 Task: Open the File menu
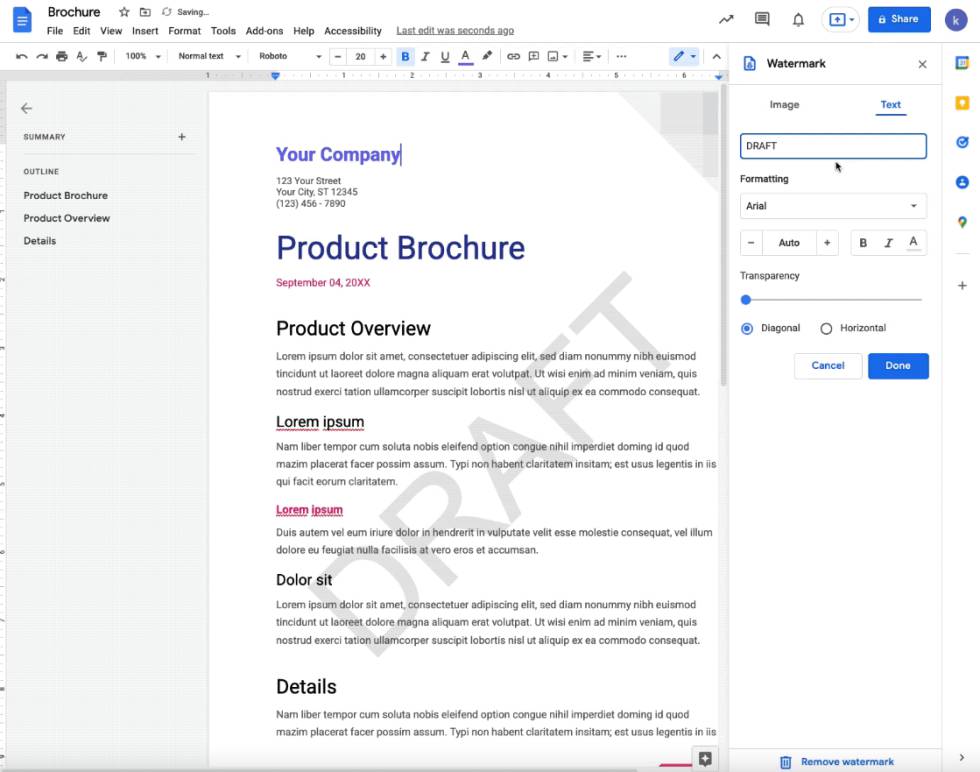(x=54, y=31)
